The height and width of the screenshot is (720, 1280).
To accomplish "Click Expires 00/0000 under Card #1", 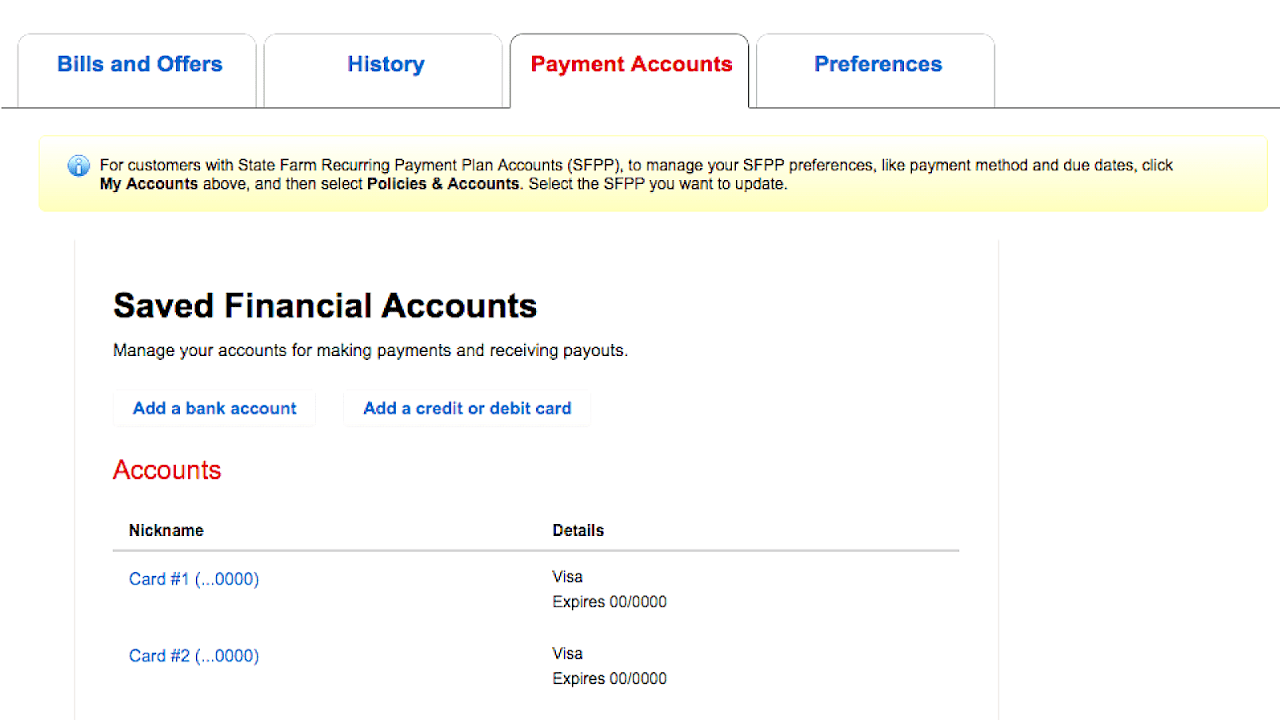I will [x=609, y=602].
